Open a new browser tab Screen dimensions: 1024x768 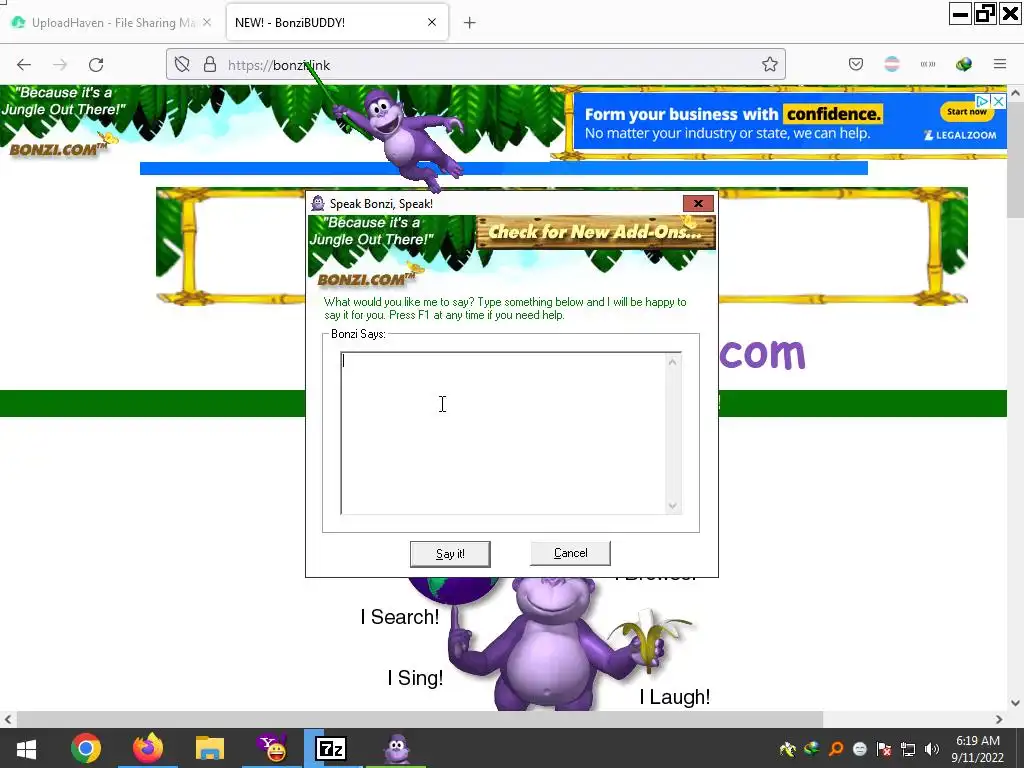tap(470, 23)
